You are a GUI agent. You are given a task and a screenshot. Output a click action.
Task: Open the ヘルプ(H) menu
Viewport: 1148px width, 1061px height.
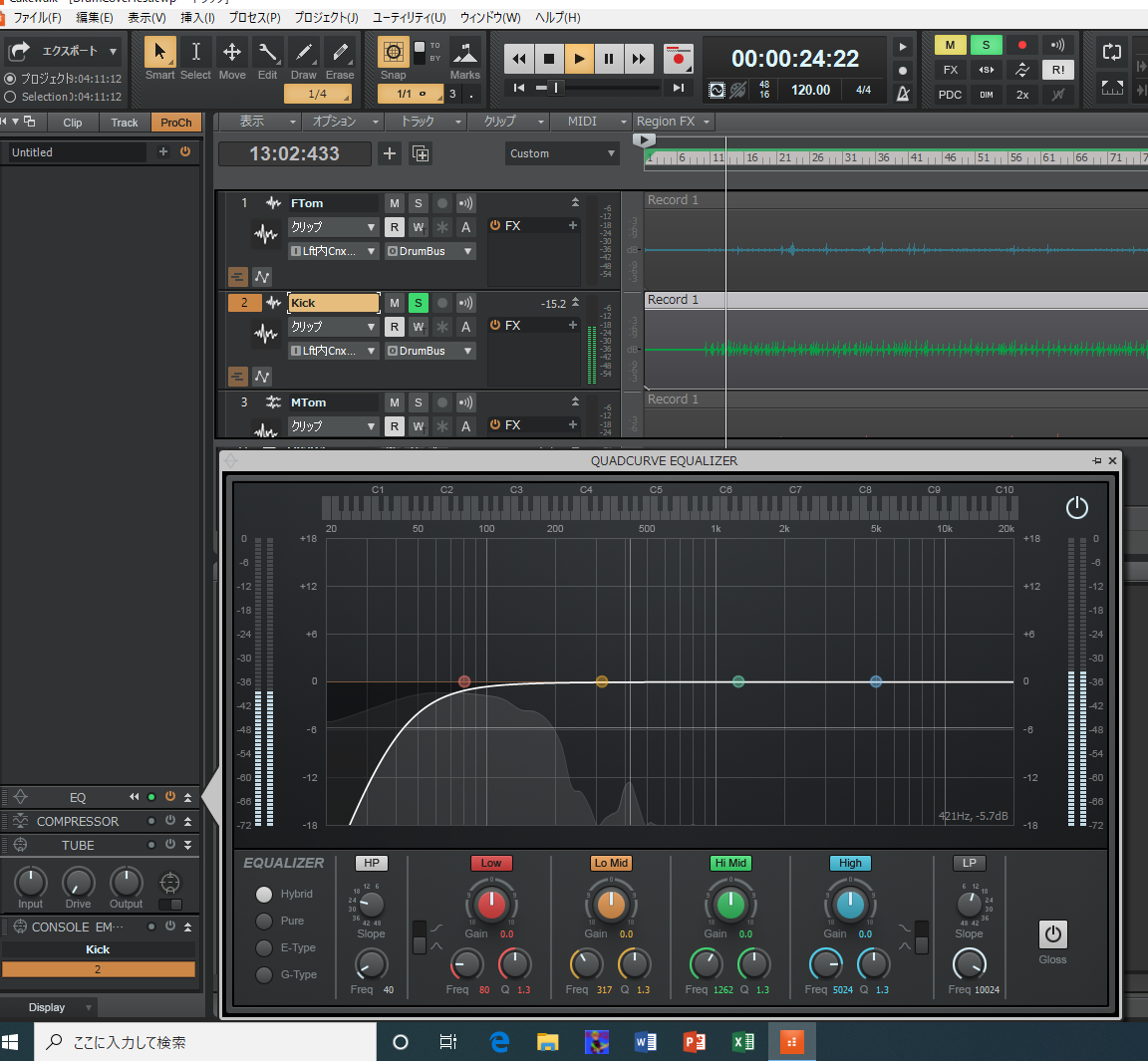[x=558, y=18]
